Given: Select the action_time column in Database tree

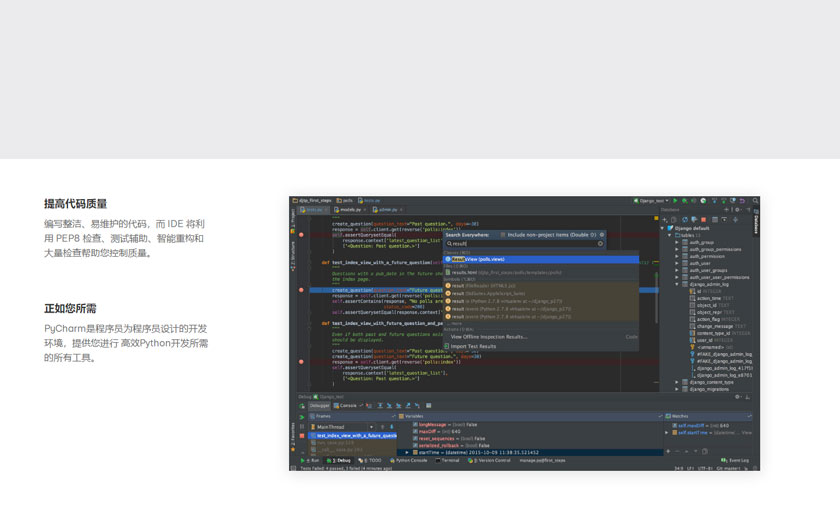Looking at the screenshot, I should (711, 298).
